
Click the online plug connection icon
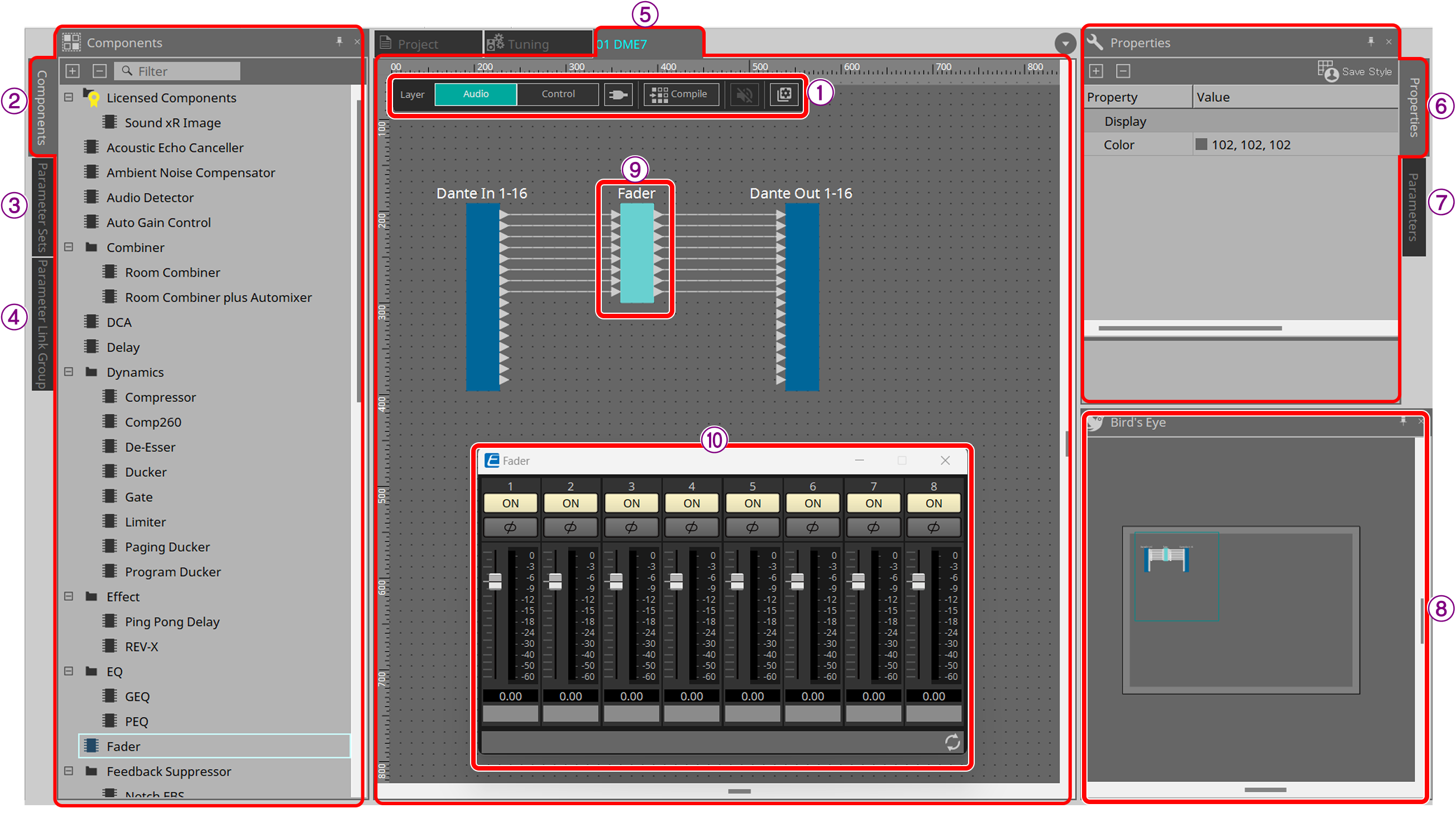pyautogui.click(x=618, y=94)
